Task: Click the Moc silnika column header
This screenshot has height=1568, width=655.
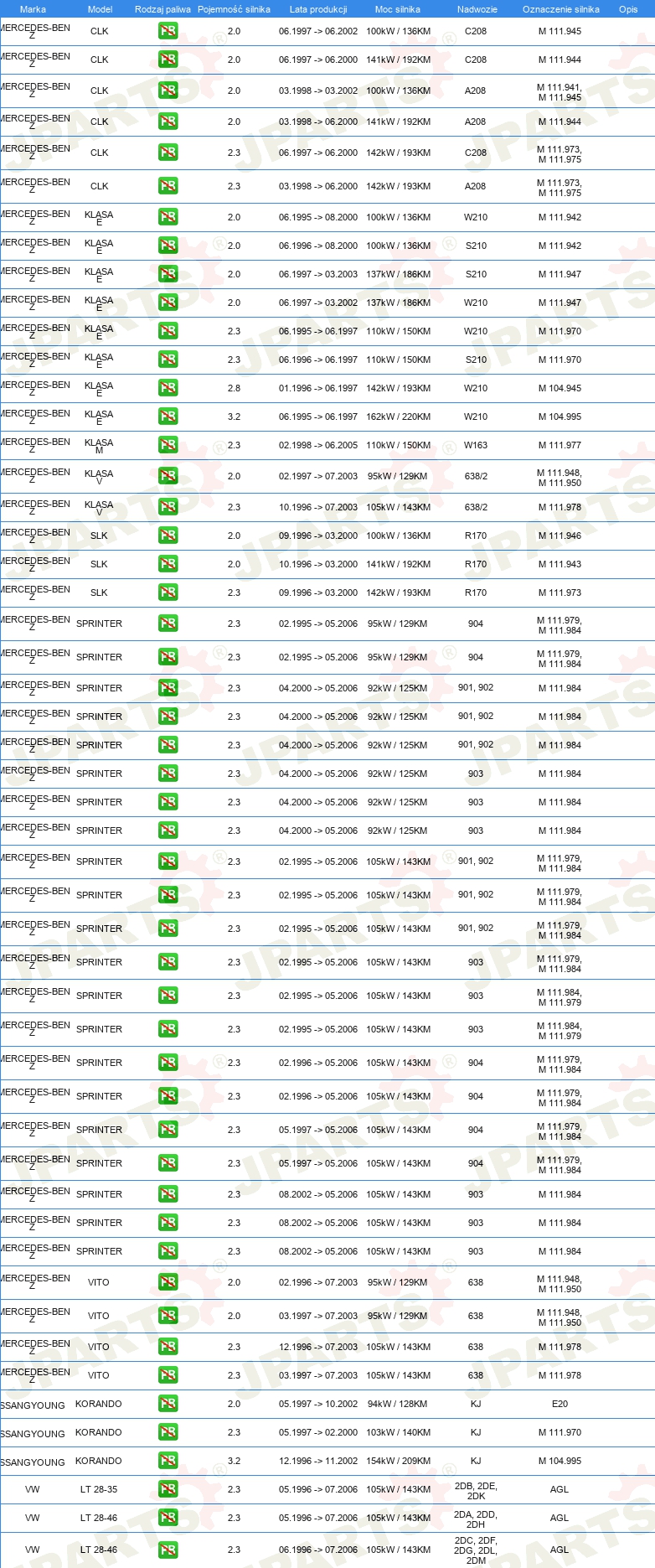Action: coord(398,9)
